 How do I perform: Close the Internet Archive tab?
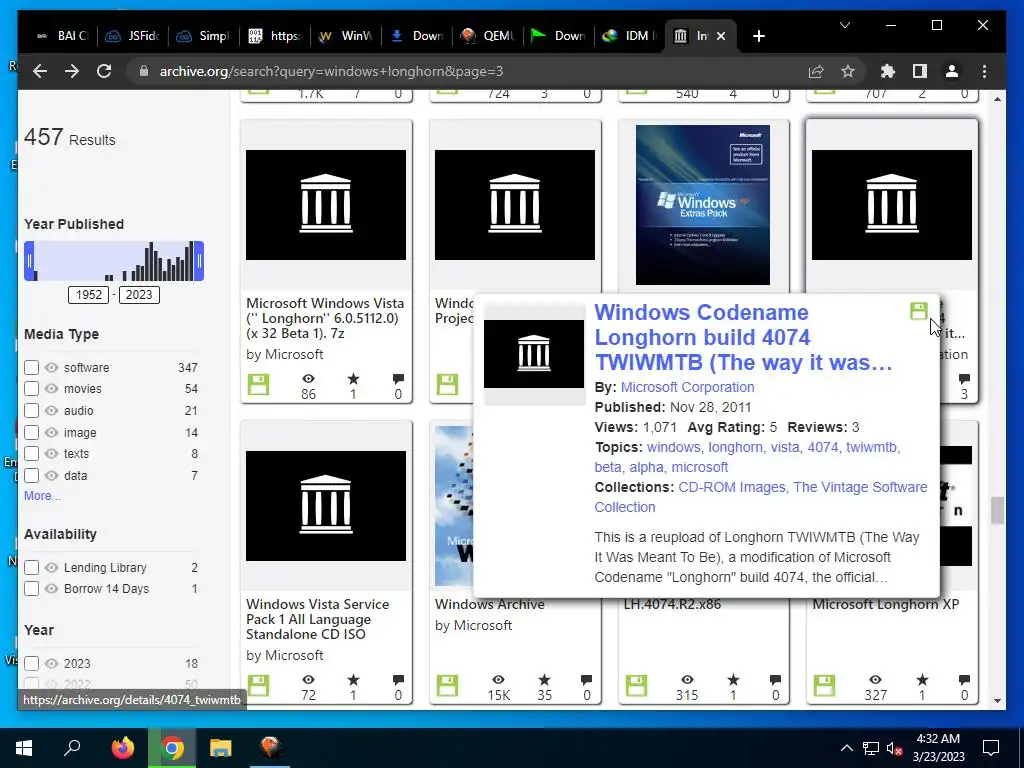721,36
